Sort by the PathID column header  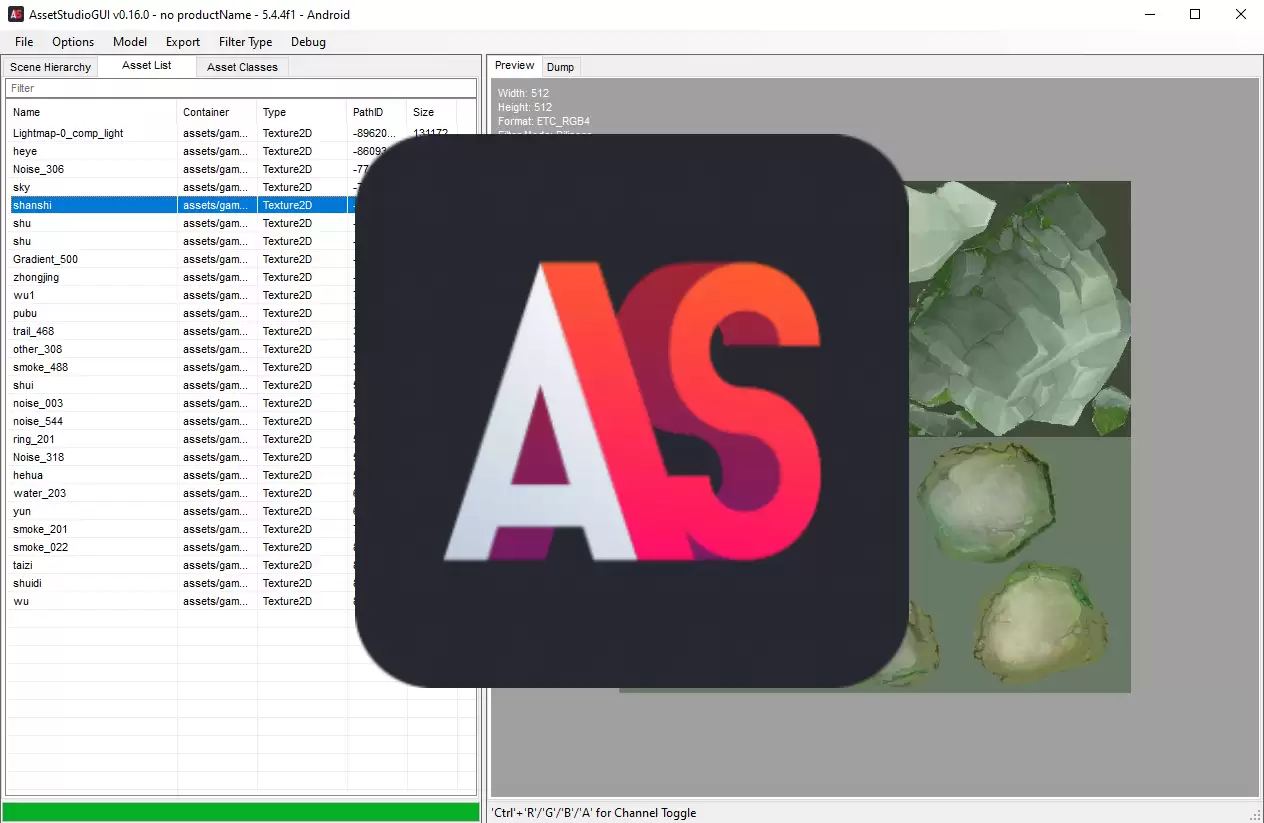pos(377,112)
